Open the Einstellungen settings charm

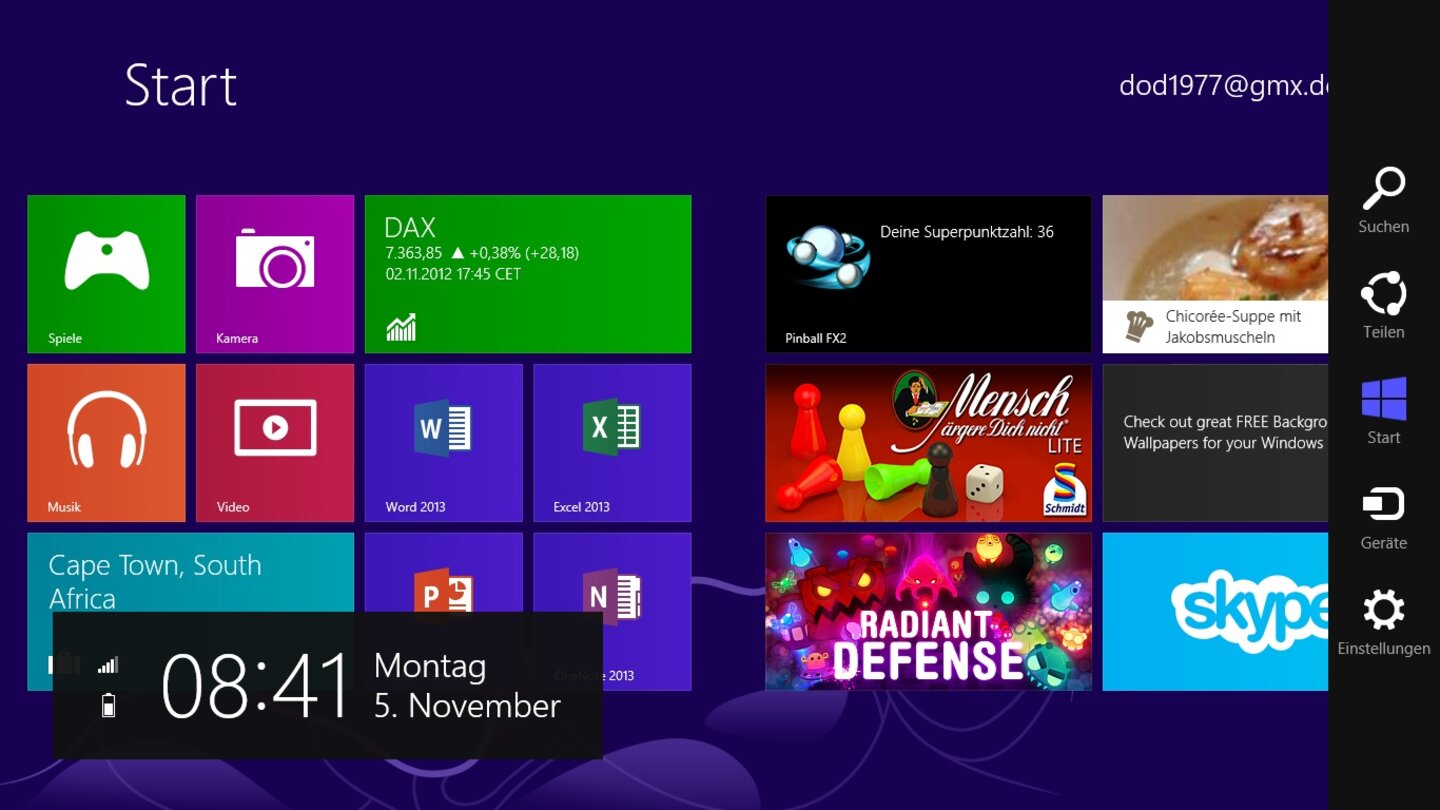pos(1384,622)
